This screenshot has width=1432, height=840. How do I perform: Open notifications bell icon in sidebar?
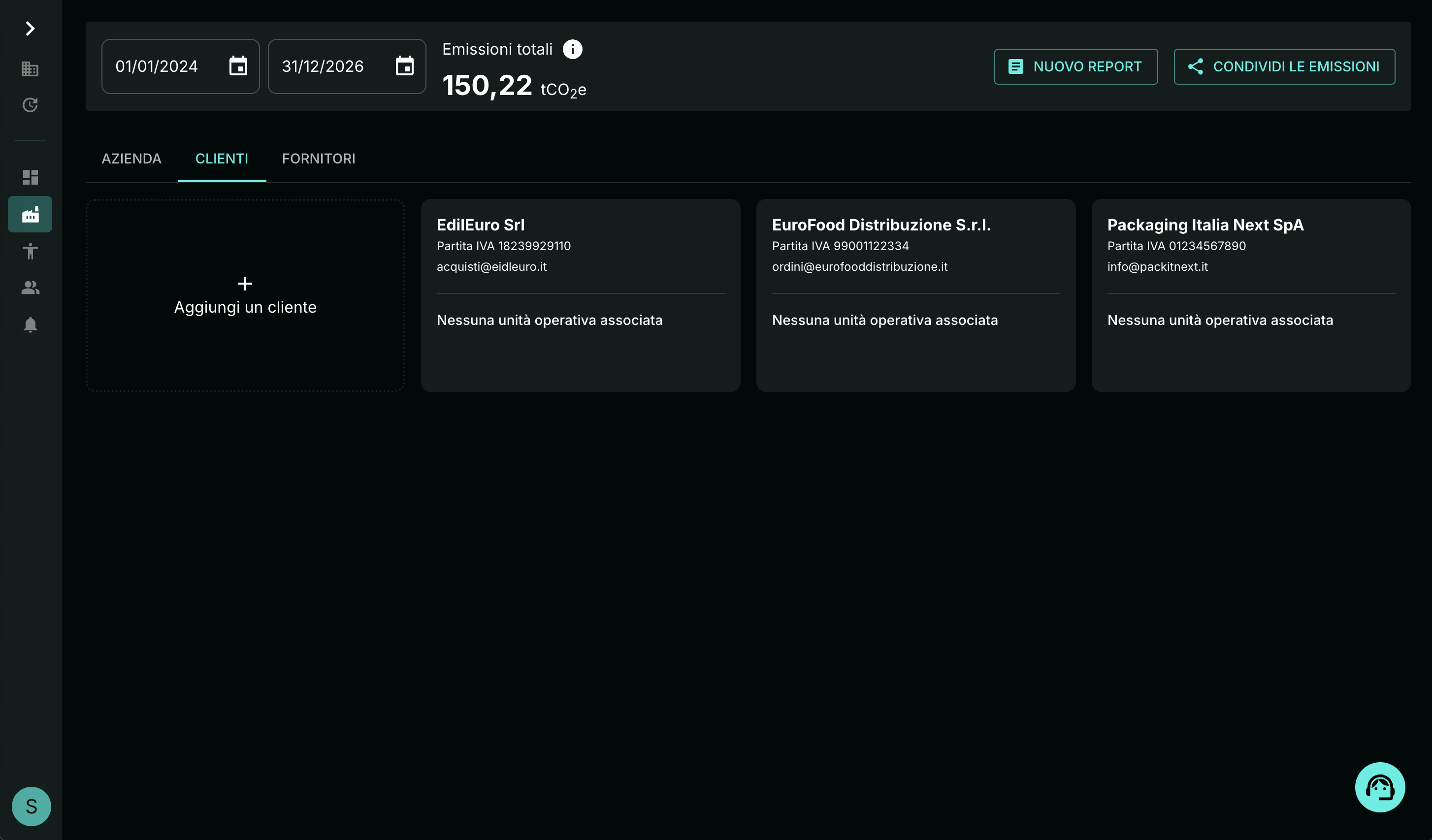click(30, 324)
